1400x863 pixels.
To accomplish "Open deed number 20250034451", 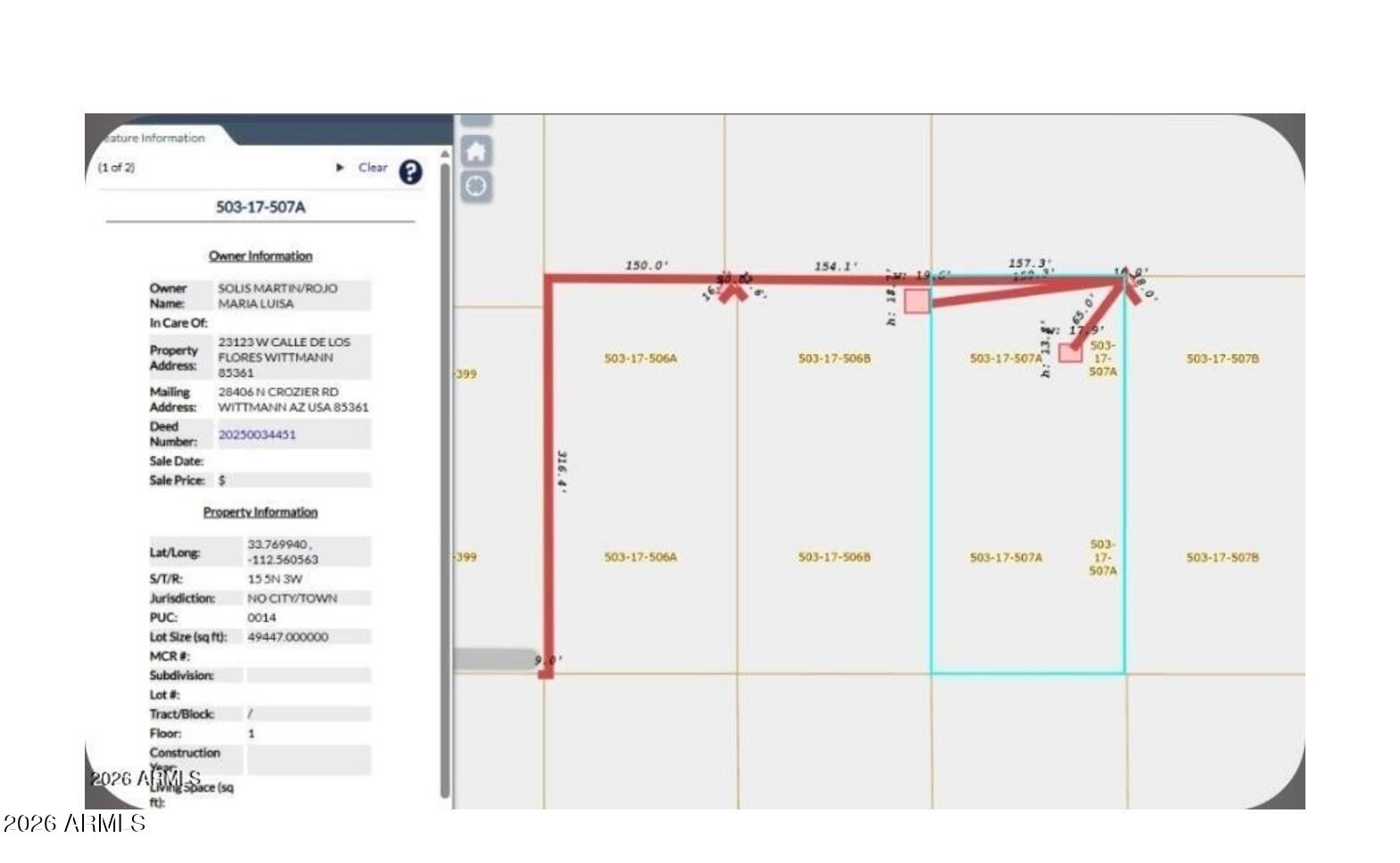I will click(257, 435).
